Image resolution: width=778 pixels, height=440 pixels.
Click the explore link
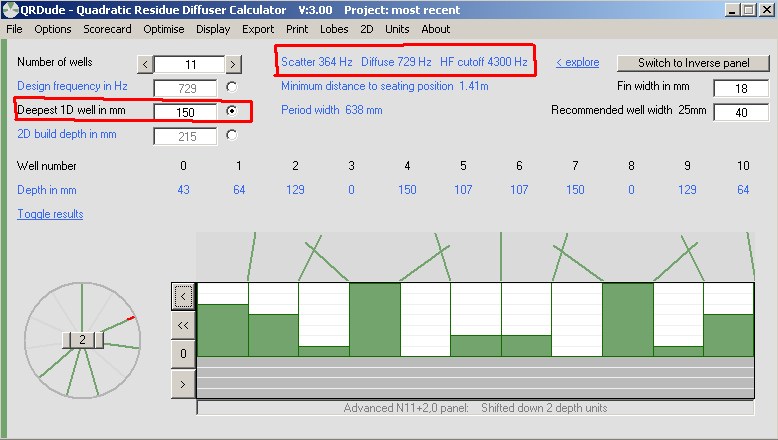click(578, 63)
